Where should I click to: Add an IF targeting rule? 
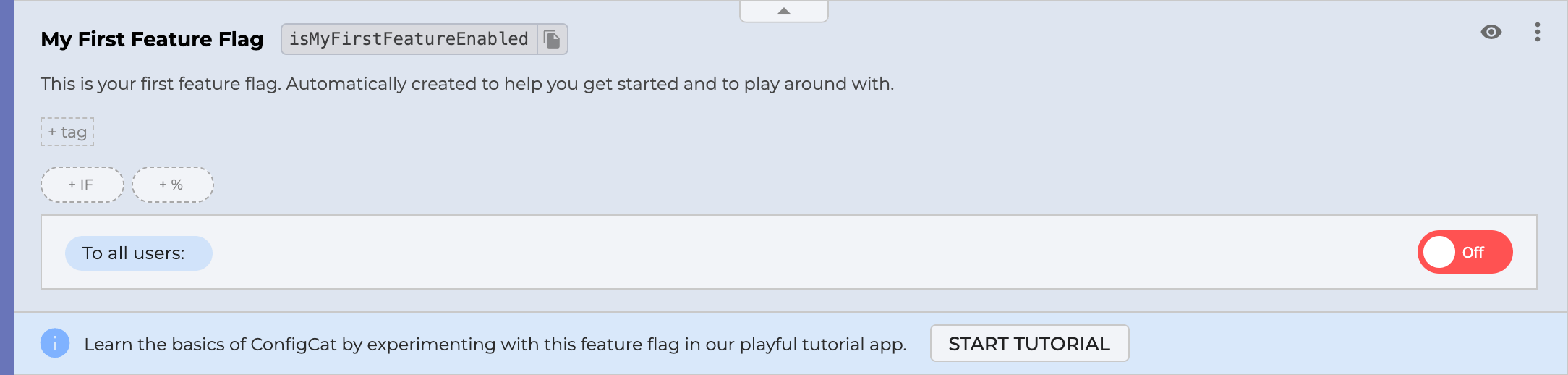pyautogui.click(x=82, y=185)
